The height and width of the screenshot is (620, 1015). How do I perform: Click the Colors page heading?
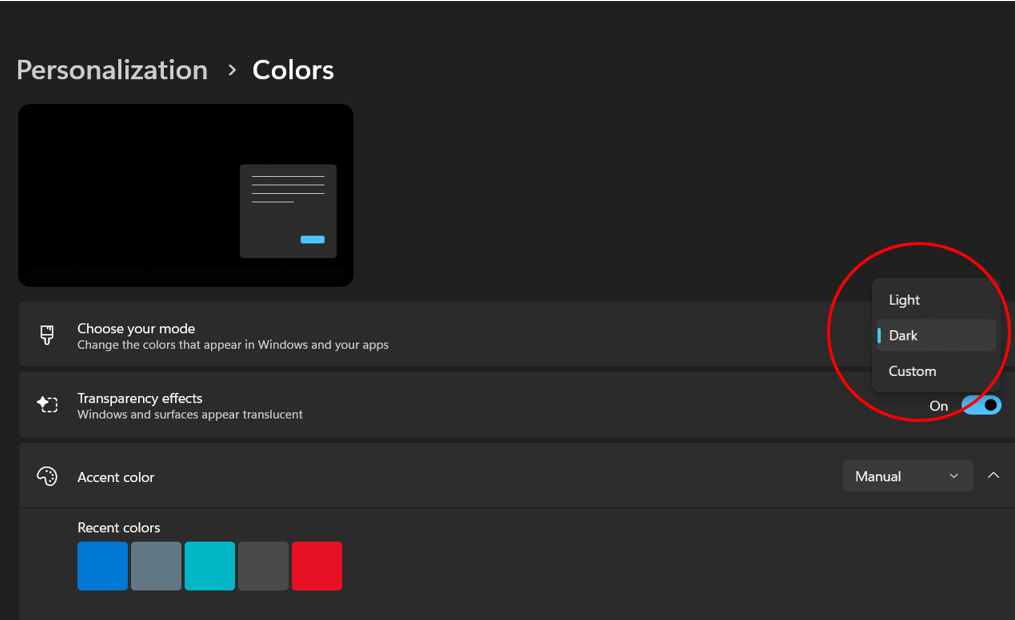pyautogui.click(x=293, y=70)
